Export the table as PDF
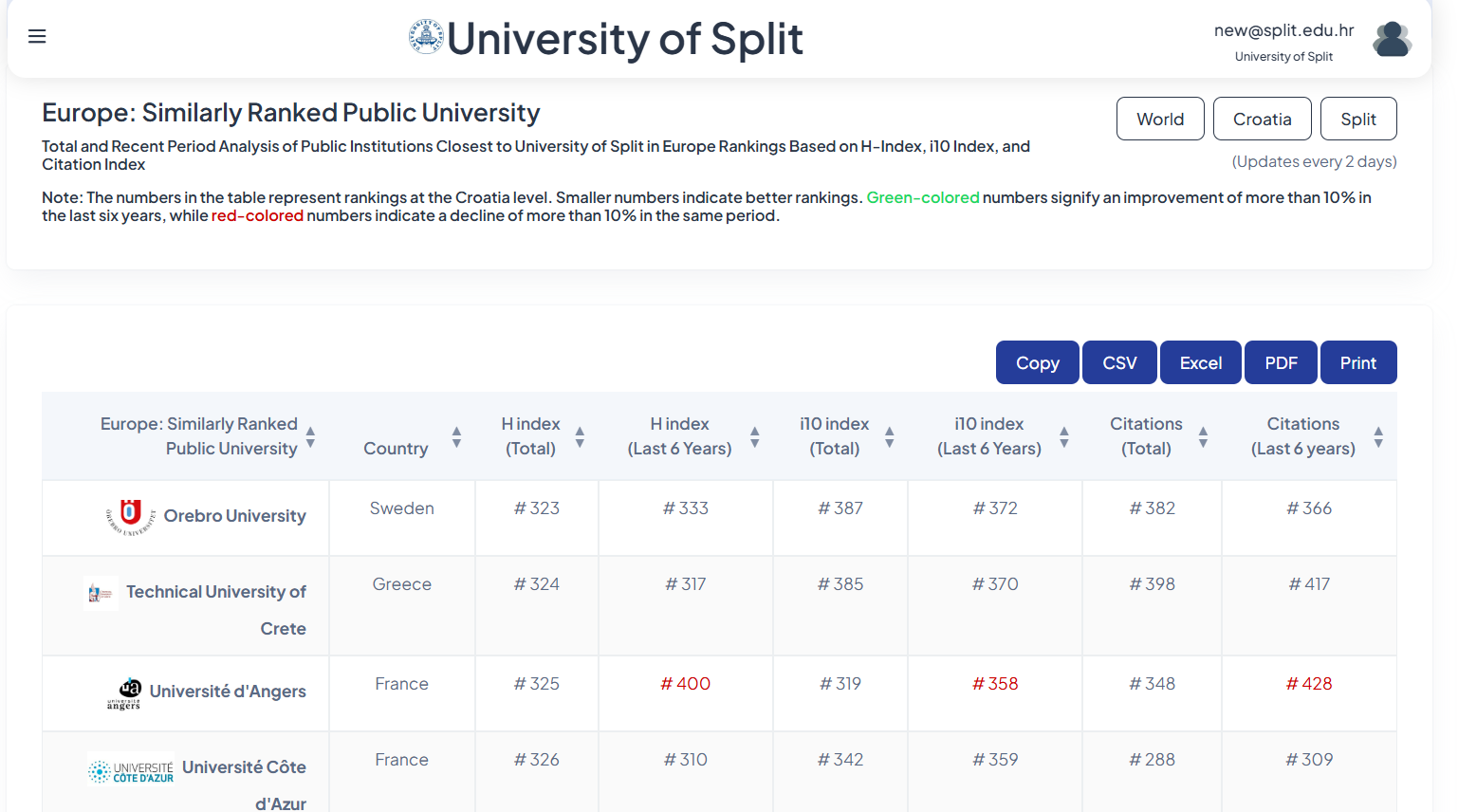The width and height of the screenshot is (1458, 812). click(x=1281, y=362)
